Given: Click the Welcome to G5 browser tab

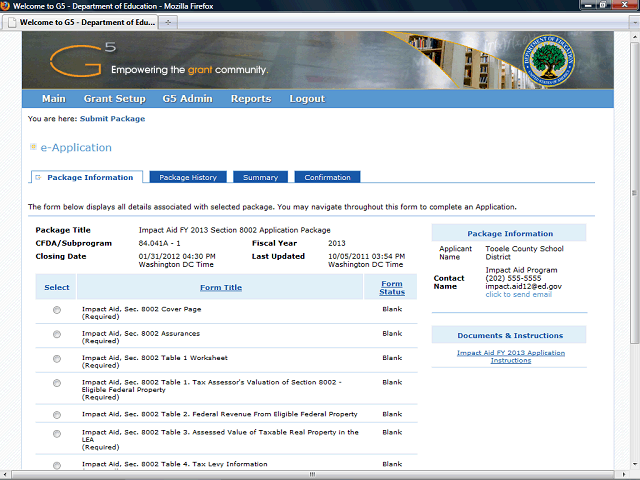Looking at the screenshot, I should (x=80, y=22).
